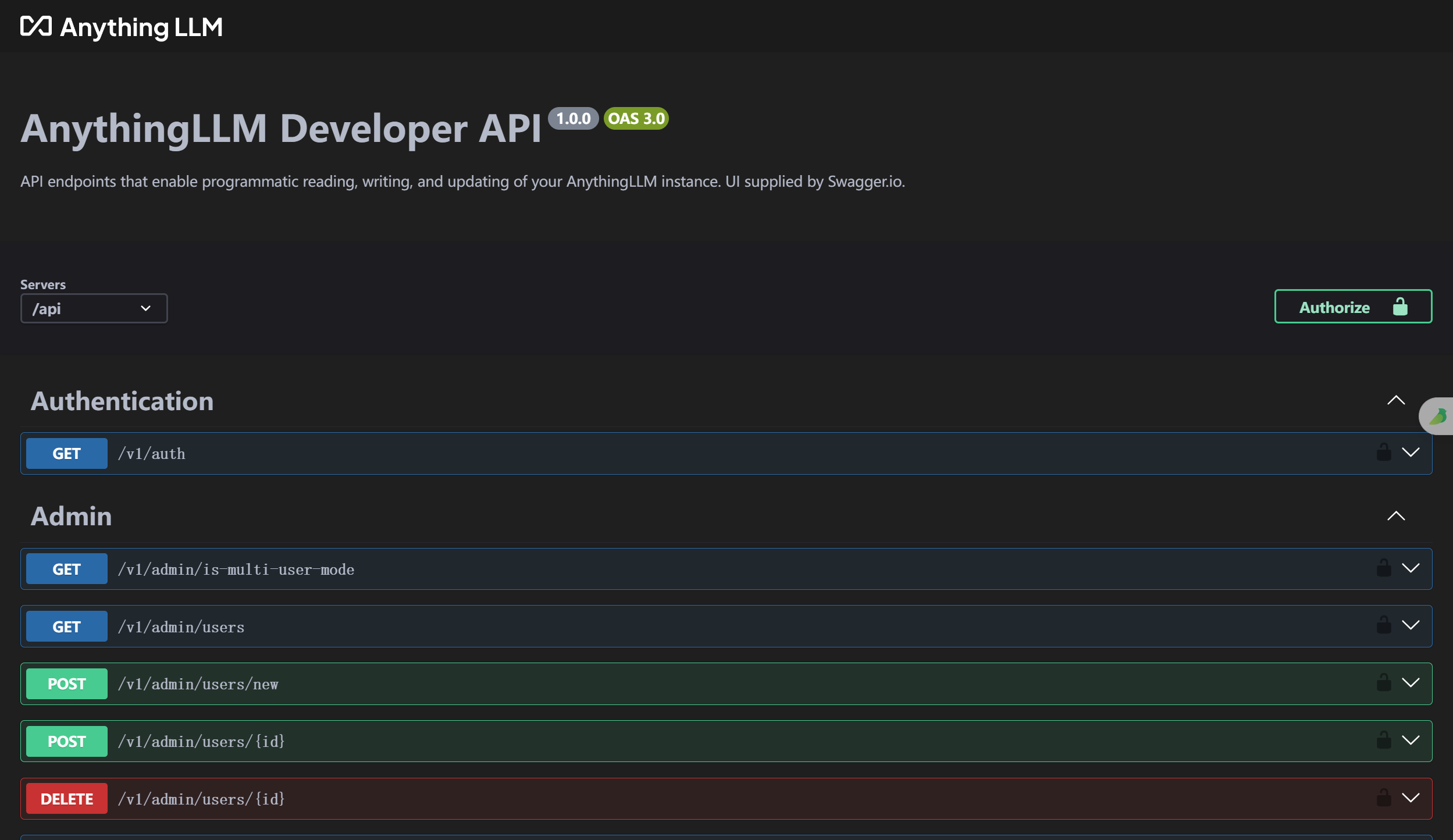Click the /v1/admin/users path text
Viewport: 1453px width, 840px height.
point(181,627)
